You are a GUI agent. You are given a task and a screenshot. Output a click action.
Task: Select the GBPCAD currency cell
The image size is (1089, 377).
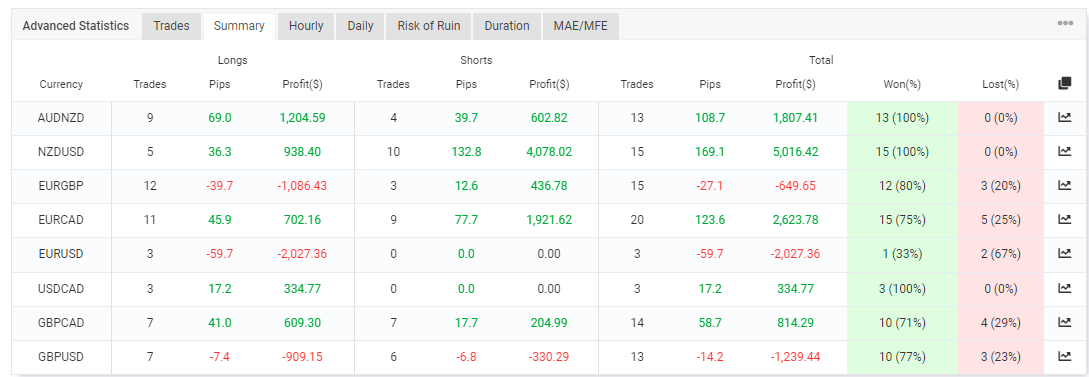pyautogui.click(x=61, y=323)
